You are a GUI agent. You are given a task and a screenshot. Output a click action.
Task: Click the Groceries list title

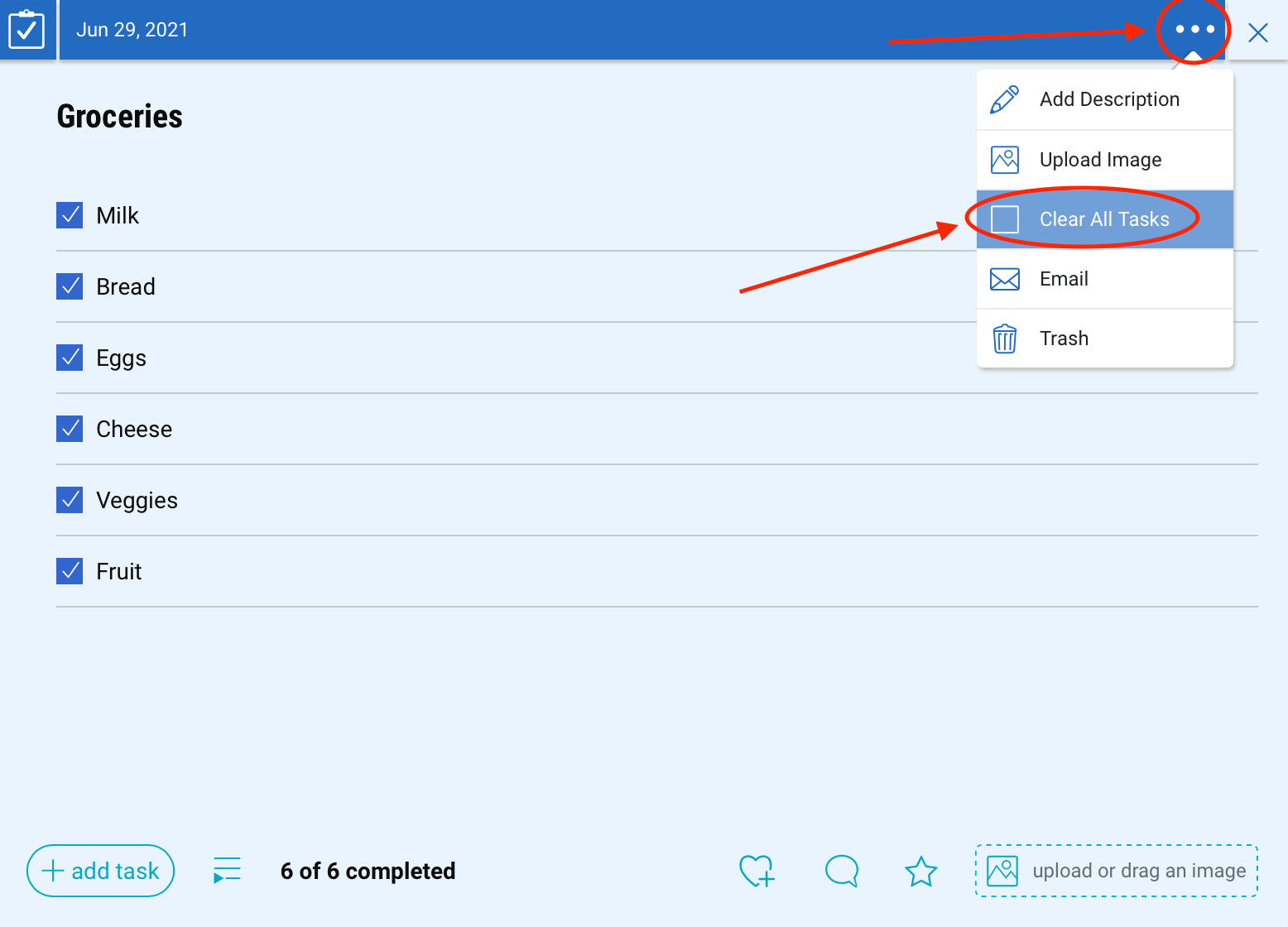[120, 117]
